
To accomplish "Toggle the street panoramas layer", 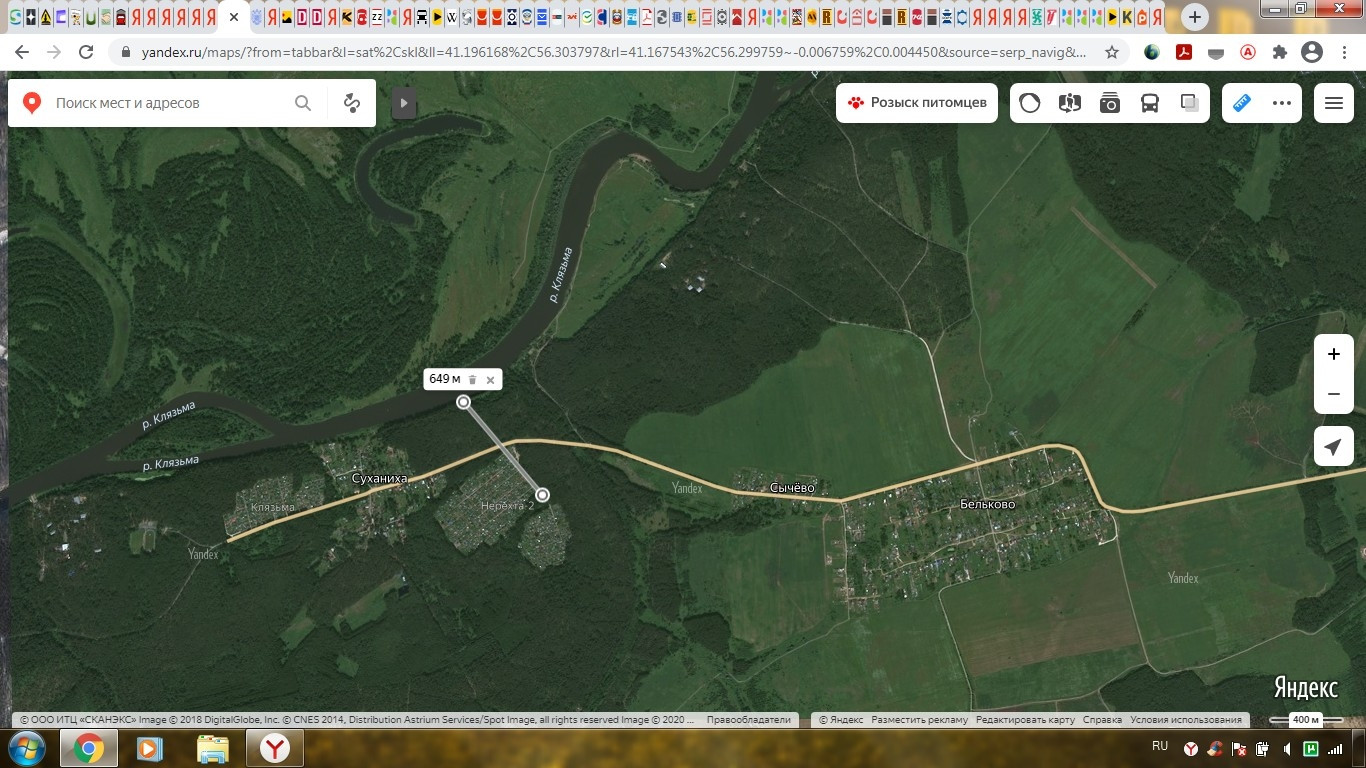I will tap(1070, 103).
